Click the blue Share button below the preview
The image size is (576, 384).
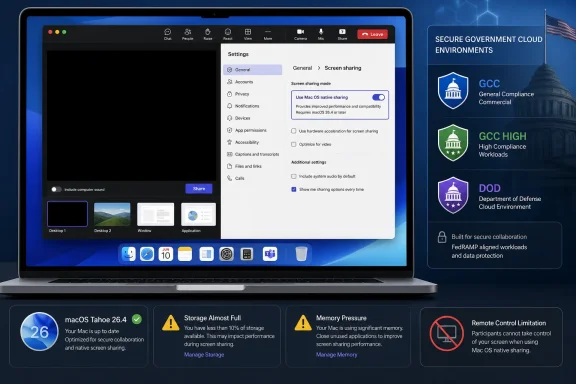[x=199, y=189]
